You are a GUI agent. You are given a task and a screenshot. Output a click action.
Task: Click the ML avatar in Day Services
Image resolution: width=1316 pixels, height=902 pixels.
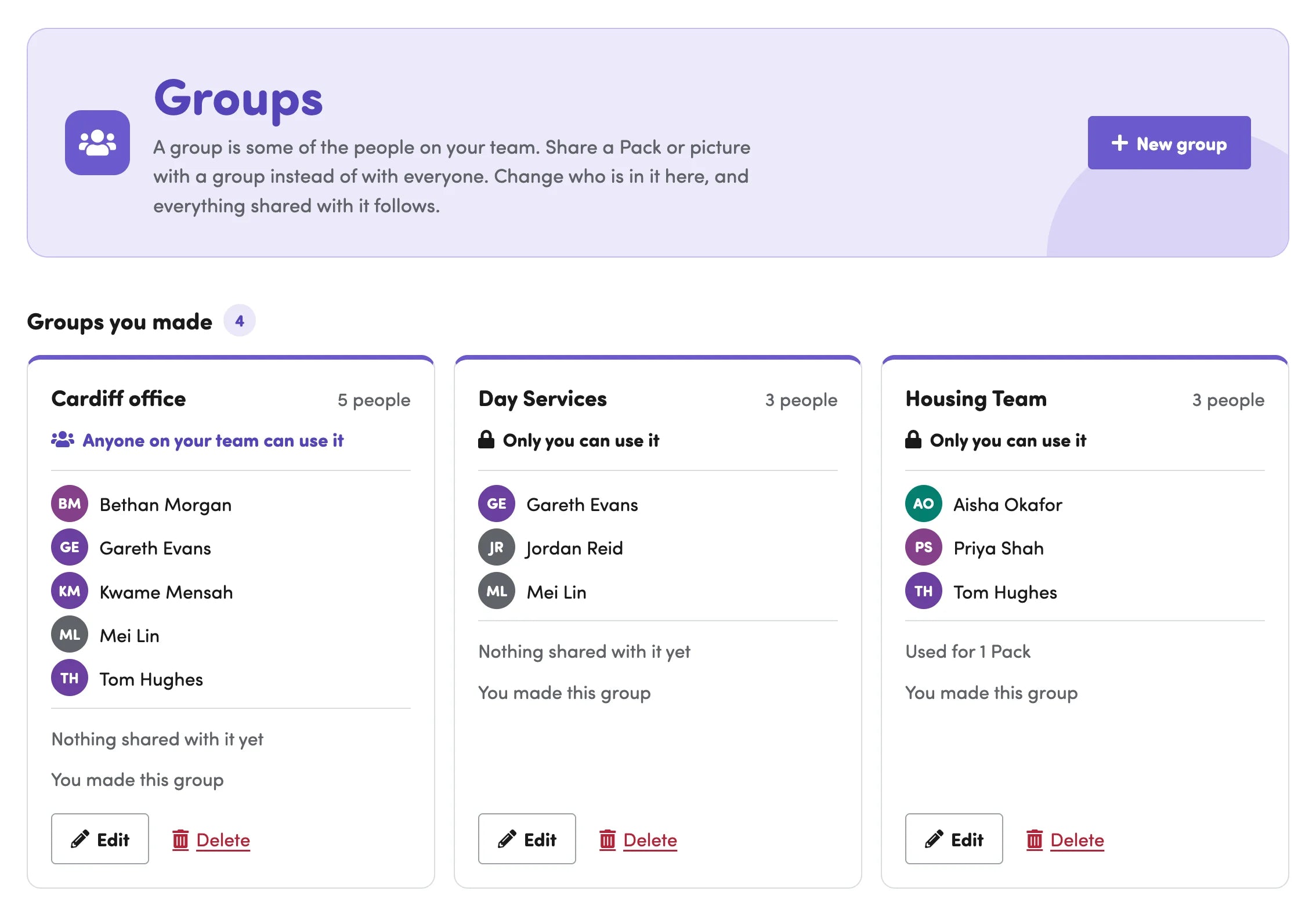pos(497,591)
